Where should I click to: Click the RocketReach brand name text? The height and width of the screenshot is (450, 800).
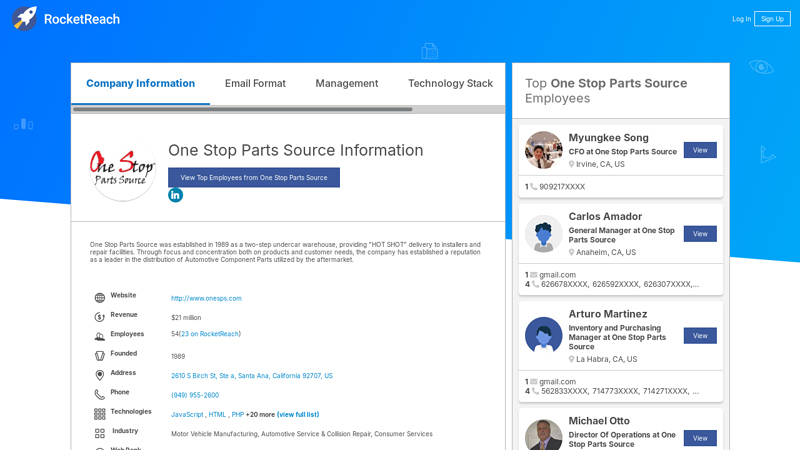82,19
